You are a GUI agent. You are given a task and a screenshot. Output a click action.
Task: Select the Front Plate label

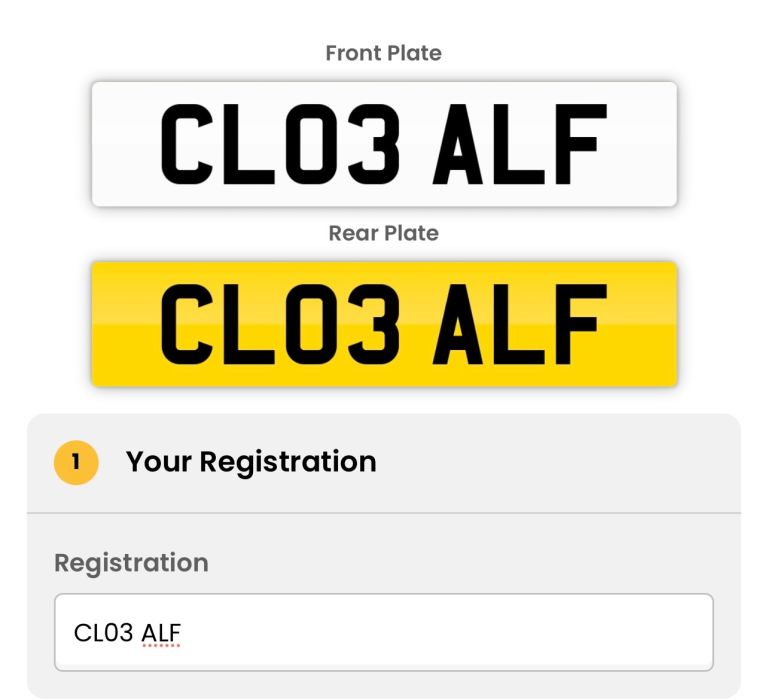pos(384,54)
